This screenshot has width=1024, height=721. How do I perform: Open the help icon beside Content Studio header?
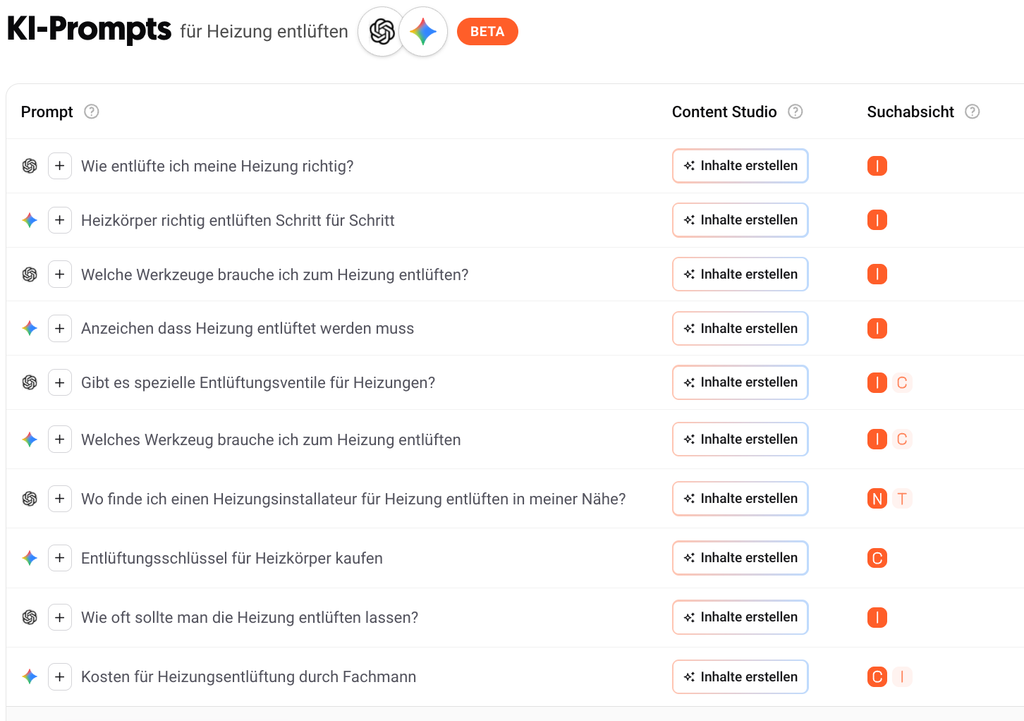coord(795,112)
